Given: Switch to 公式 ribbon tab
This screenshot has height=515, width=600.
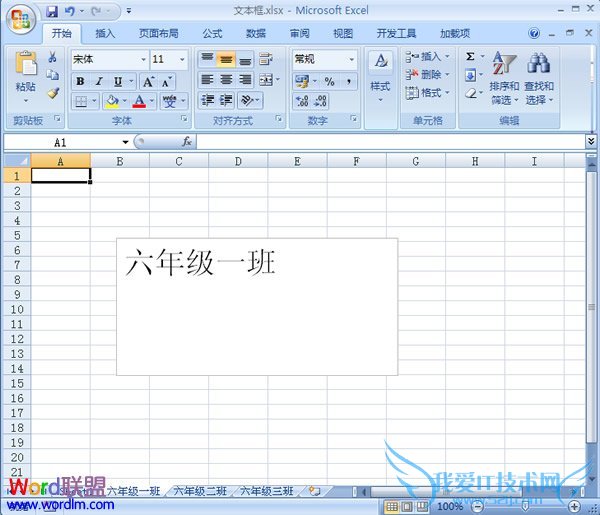Looking at the screenshot, I should 212,34.
